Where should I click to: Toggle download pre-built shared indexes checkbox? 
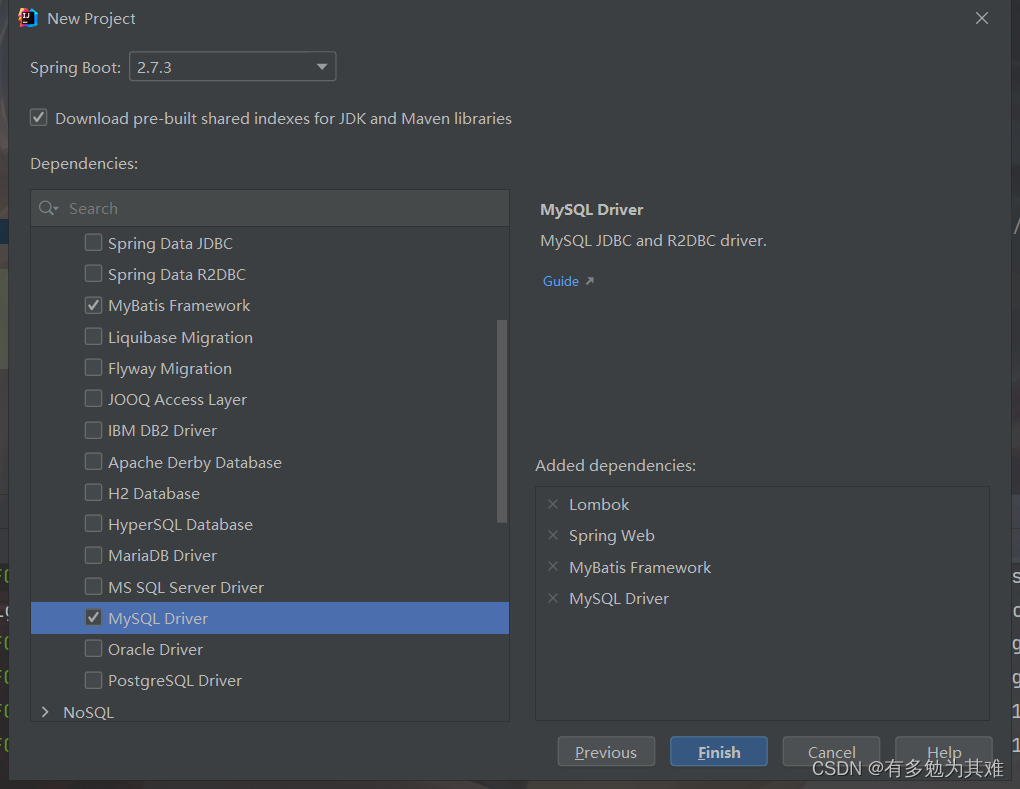(38, 118)
